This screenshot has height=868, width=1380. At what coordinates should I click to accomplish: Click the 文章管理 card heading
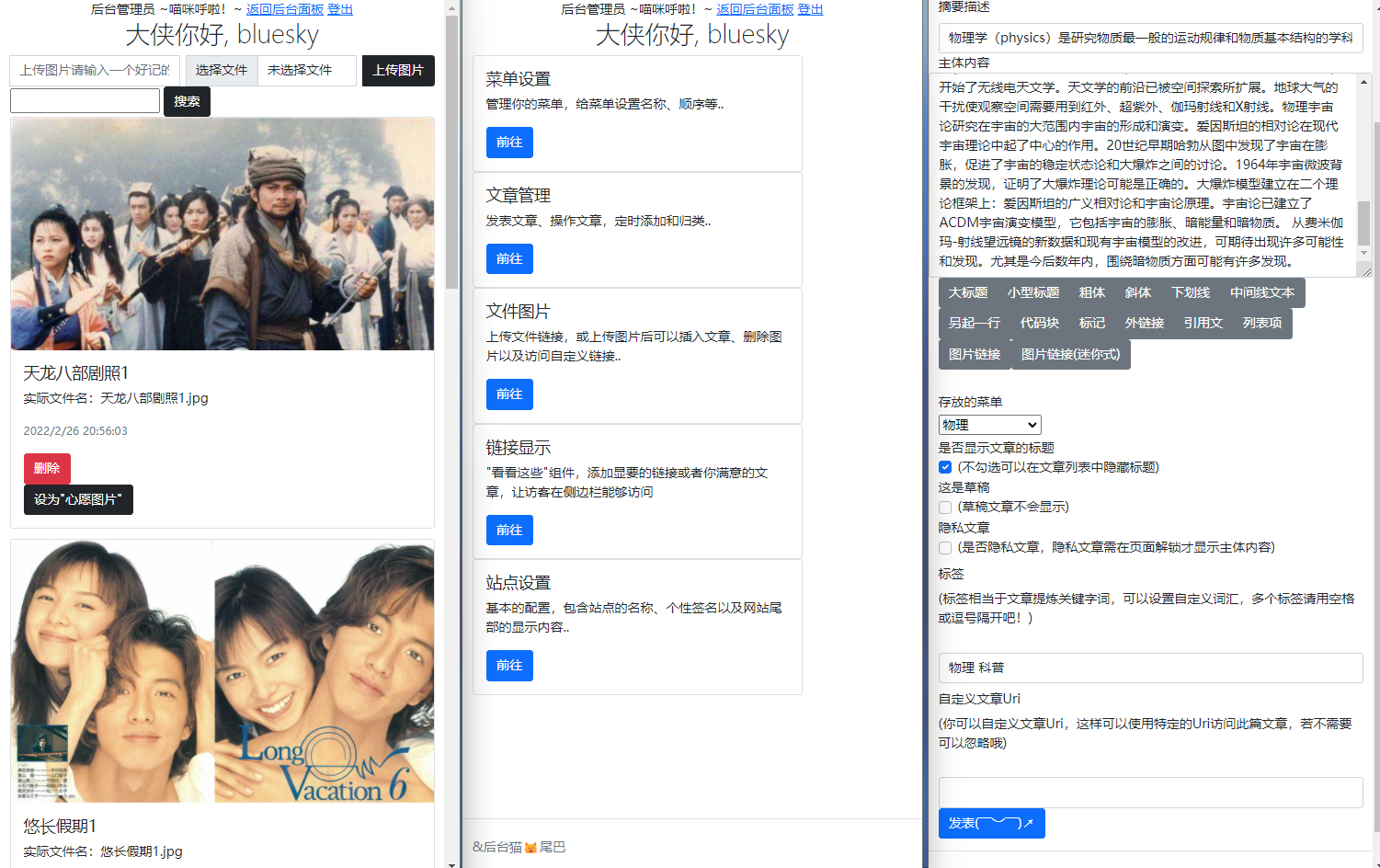(519, 196)
